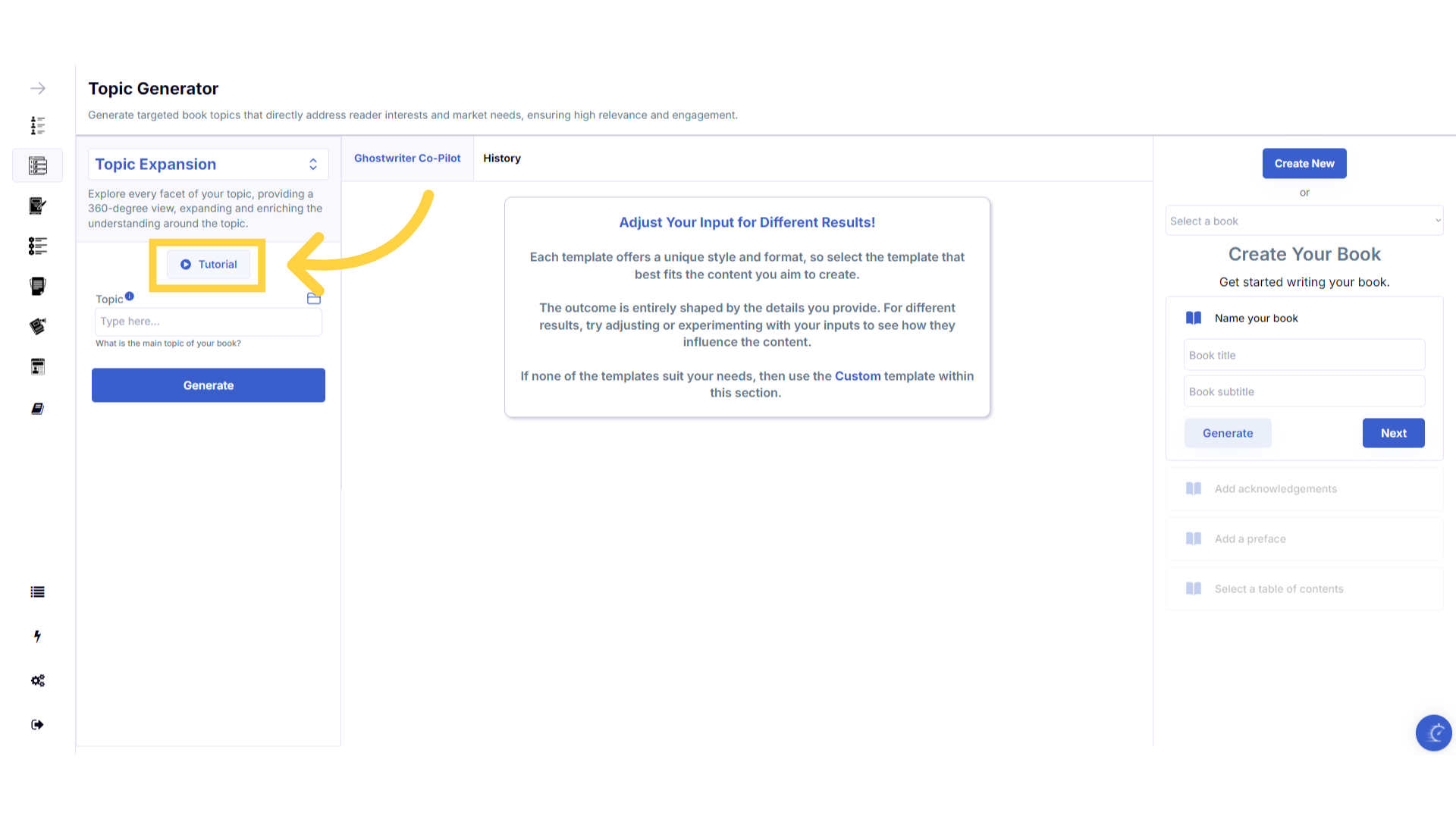Click the Topic info icon
Viewport: 1456px width, 819px height.
click(x=130, y=297)
